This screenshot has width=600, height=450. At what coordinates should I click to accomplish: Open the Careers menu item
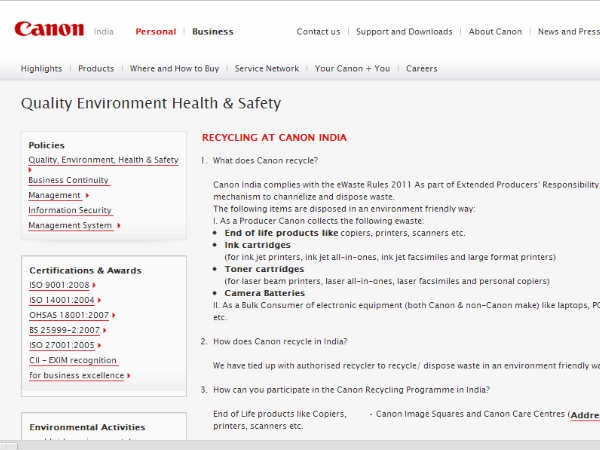422,68
